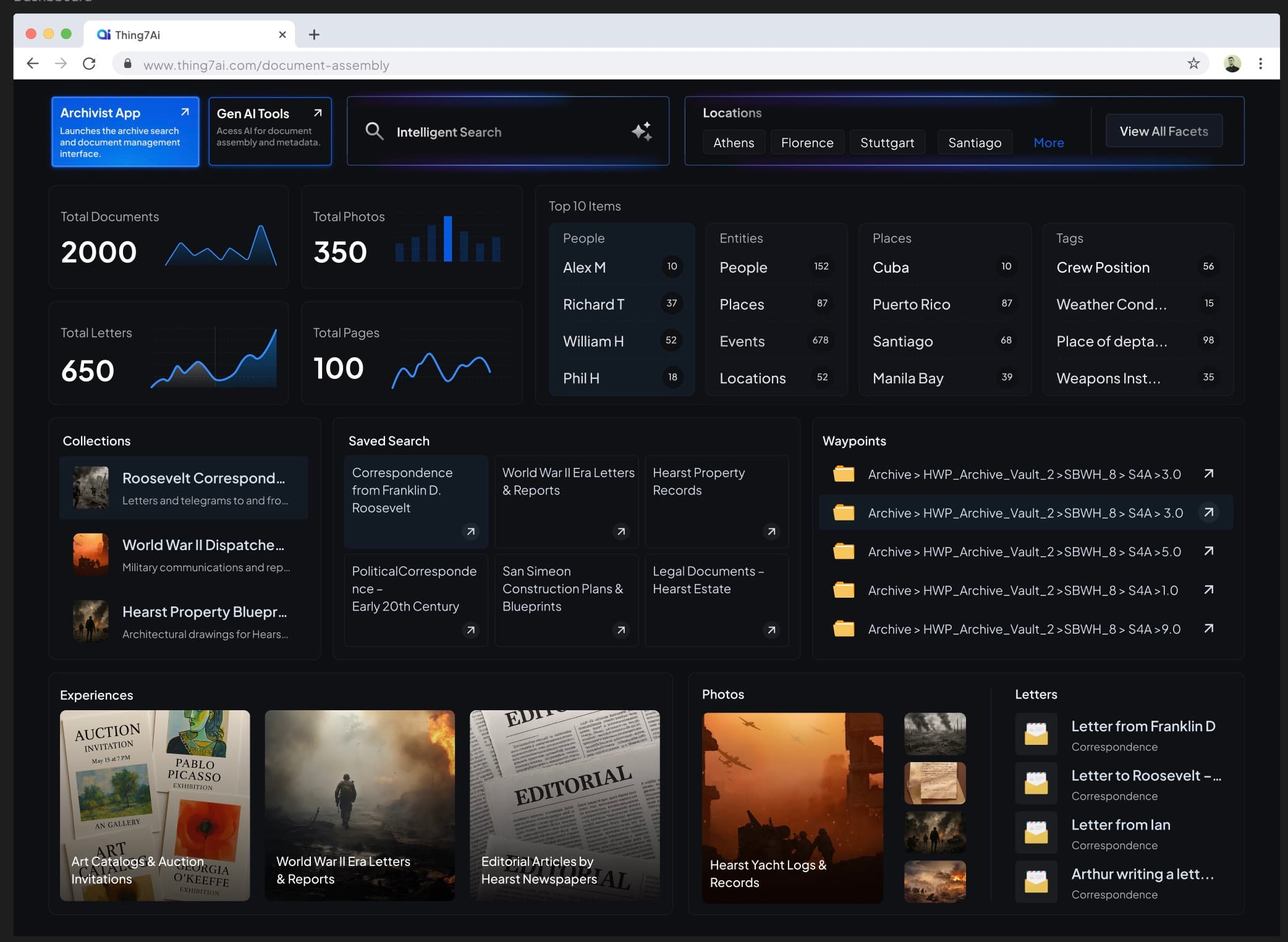
Task: Open arrow on Correspondence from Franklin D. Roosevelt card
Action: coord(471,532)
